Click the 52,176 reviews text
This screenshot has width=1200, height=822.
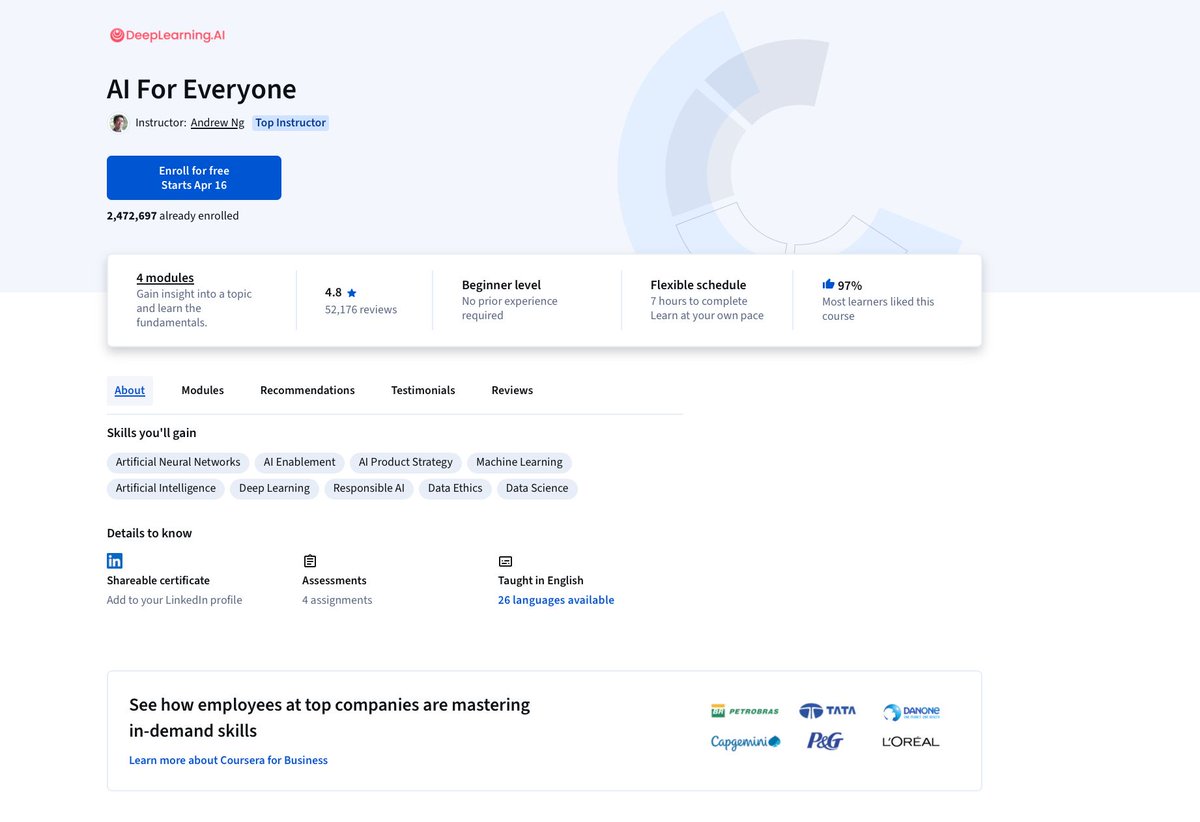coord(361,310)
